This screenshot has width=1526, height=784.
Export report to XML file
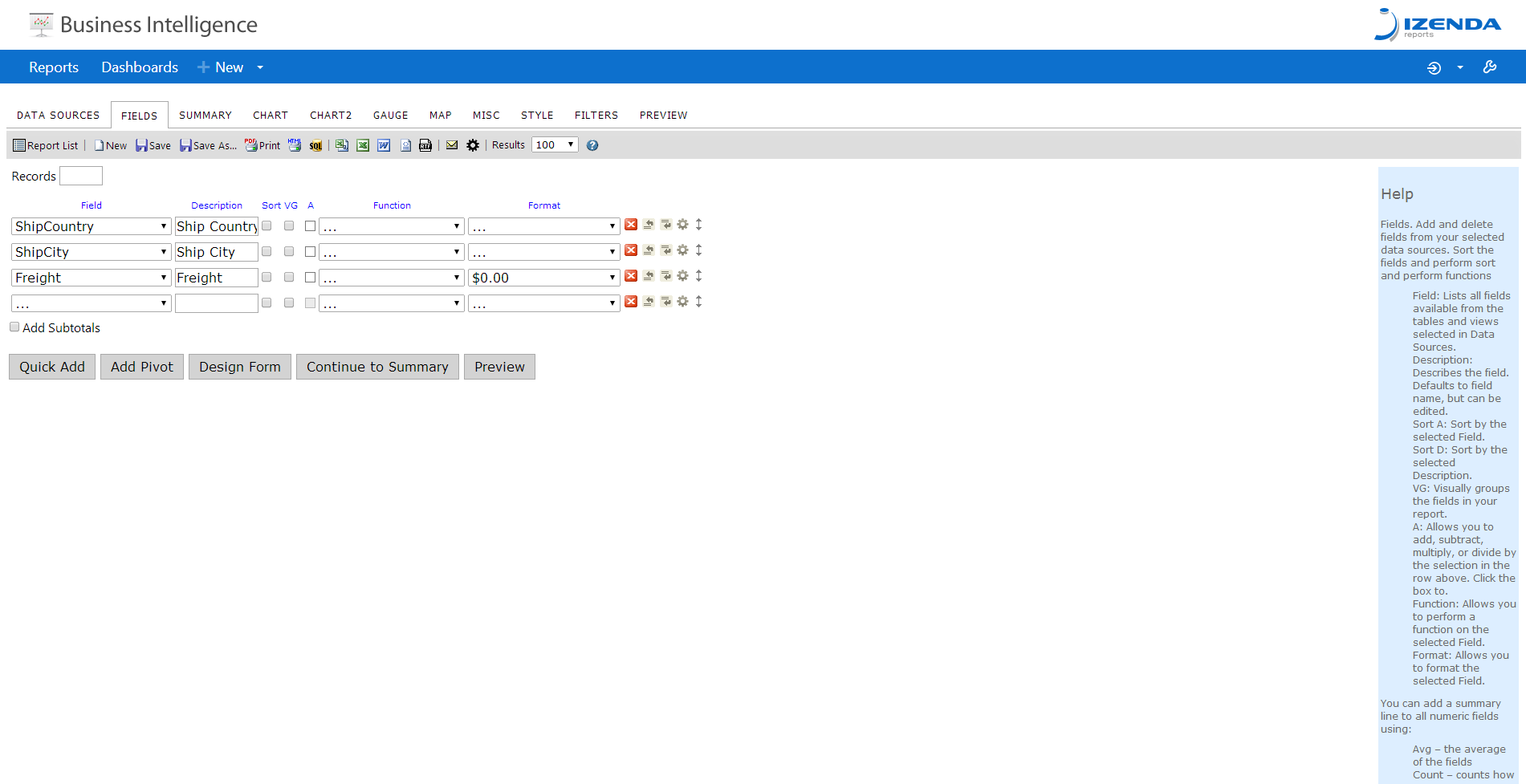[405, 145]
